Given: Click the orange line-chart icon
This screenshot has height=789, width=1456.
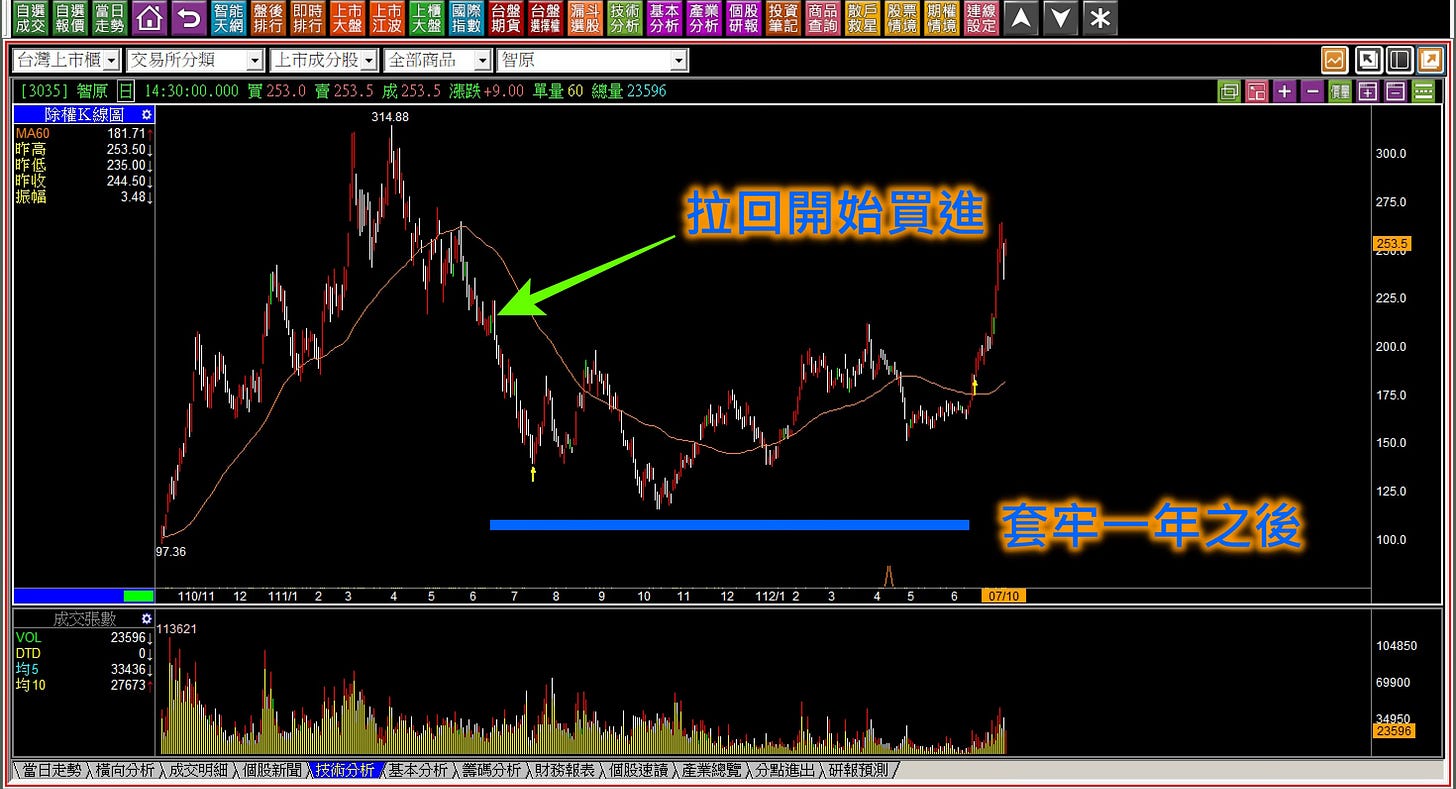Looking at the screenshot, I should tap(1334, 60).
